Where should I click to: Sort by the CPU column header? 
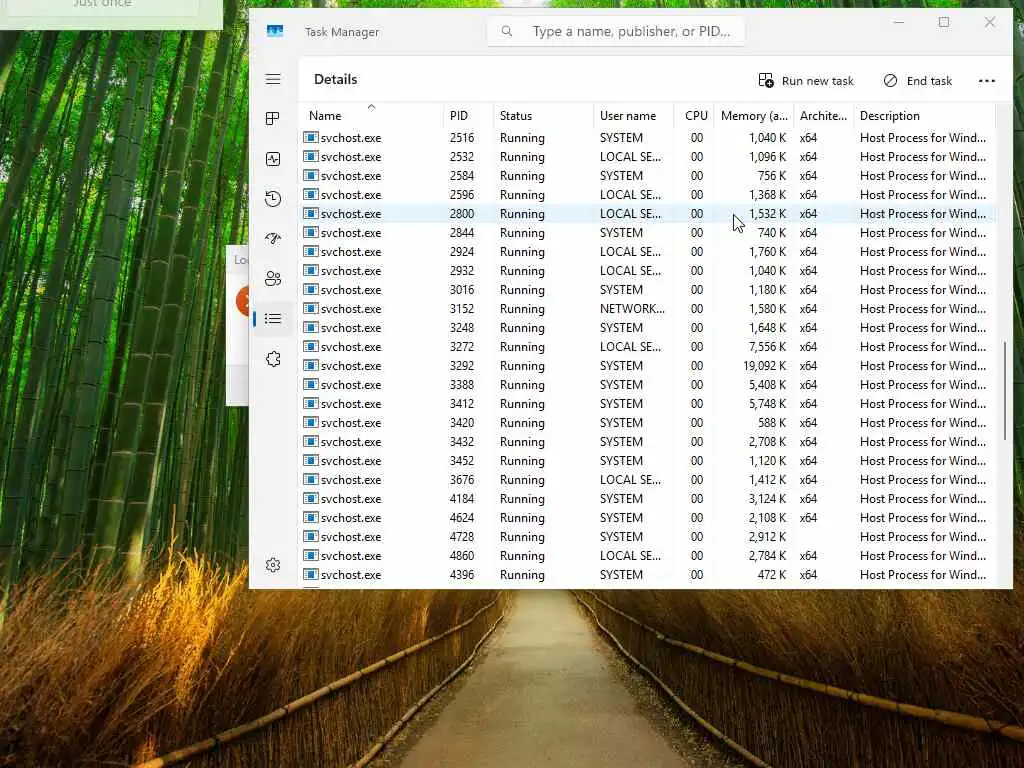694,116
